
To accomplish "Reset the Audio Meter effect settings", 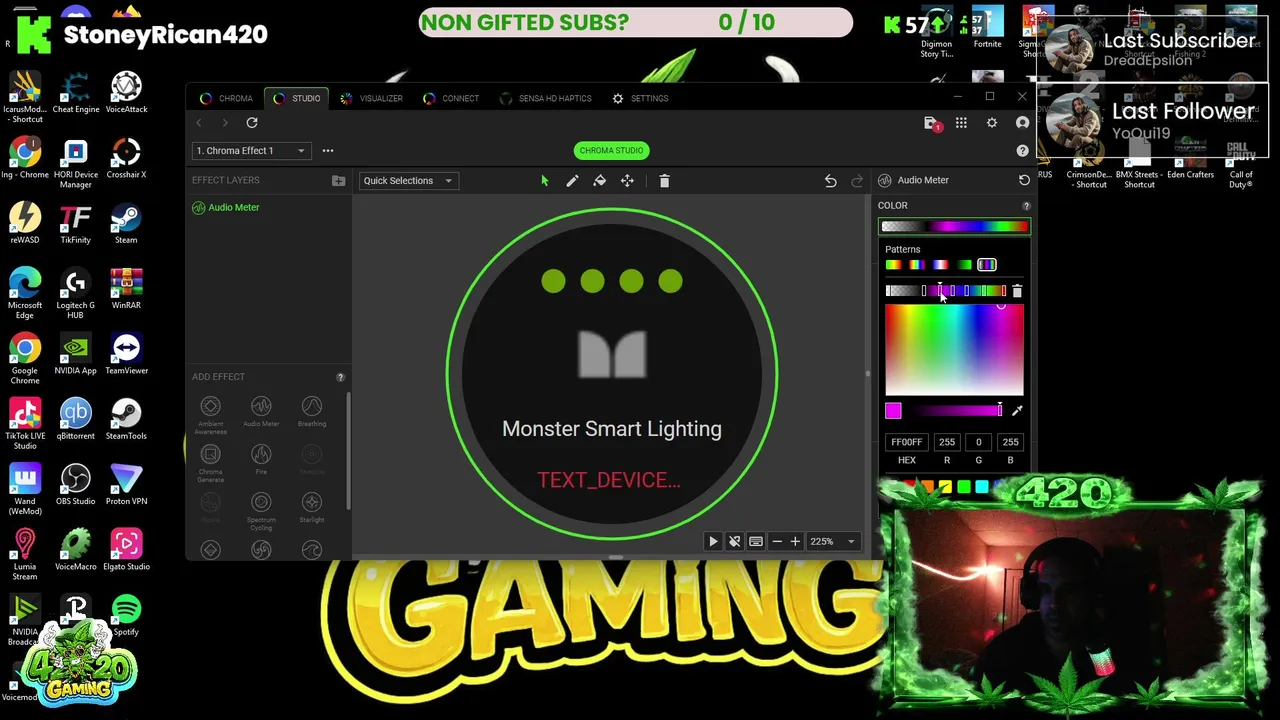I will [x=1024, y=180].
